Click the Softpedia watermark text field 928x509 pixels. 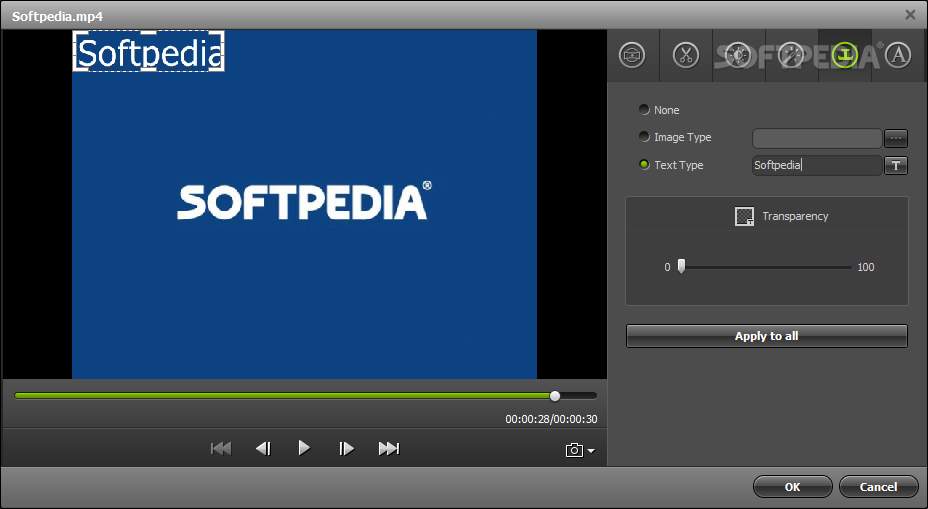(817, 165)
